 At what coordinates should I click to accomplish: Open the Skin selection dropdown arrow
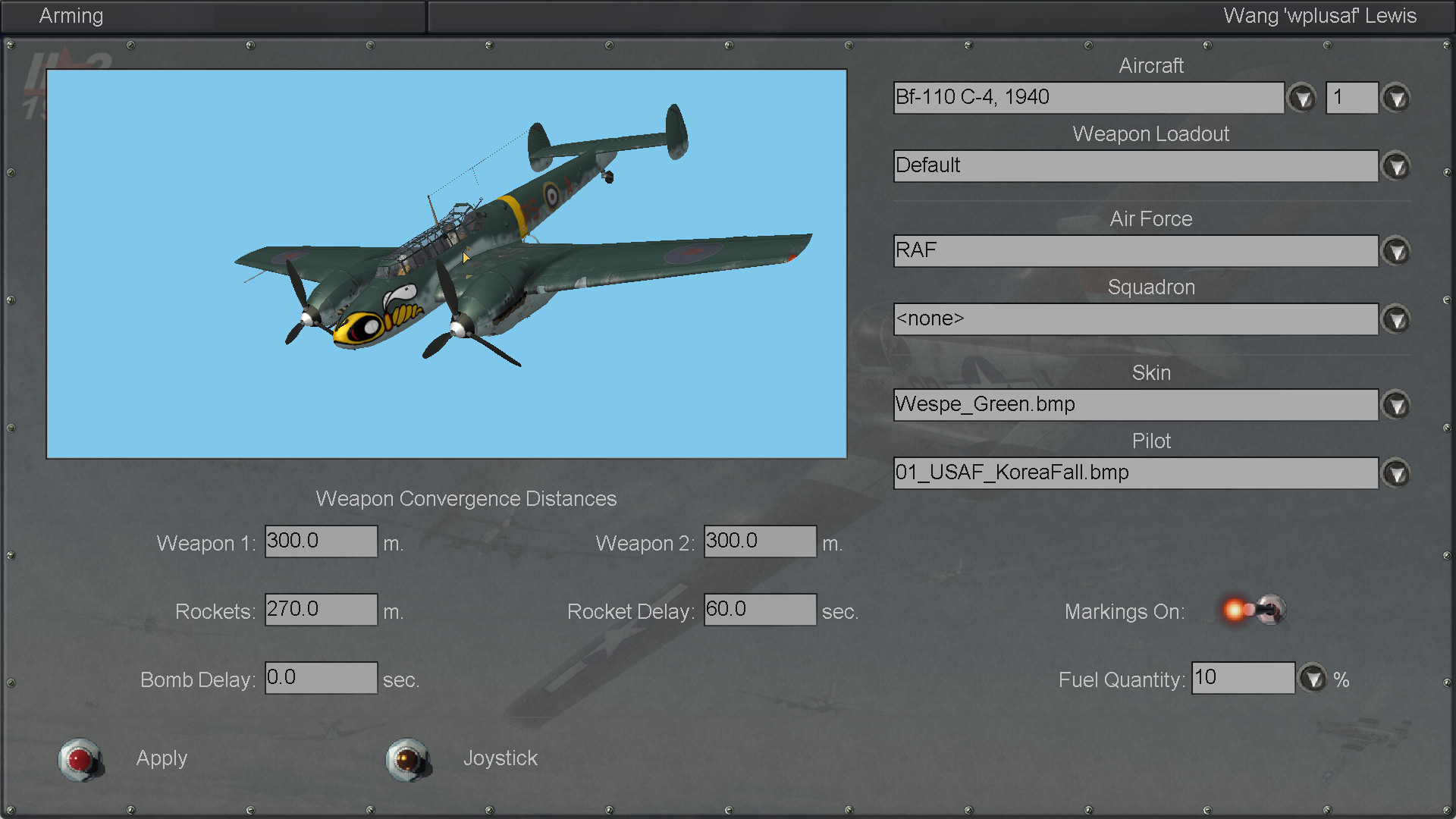(x=1396, y=405)
